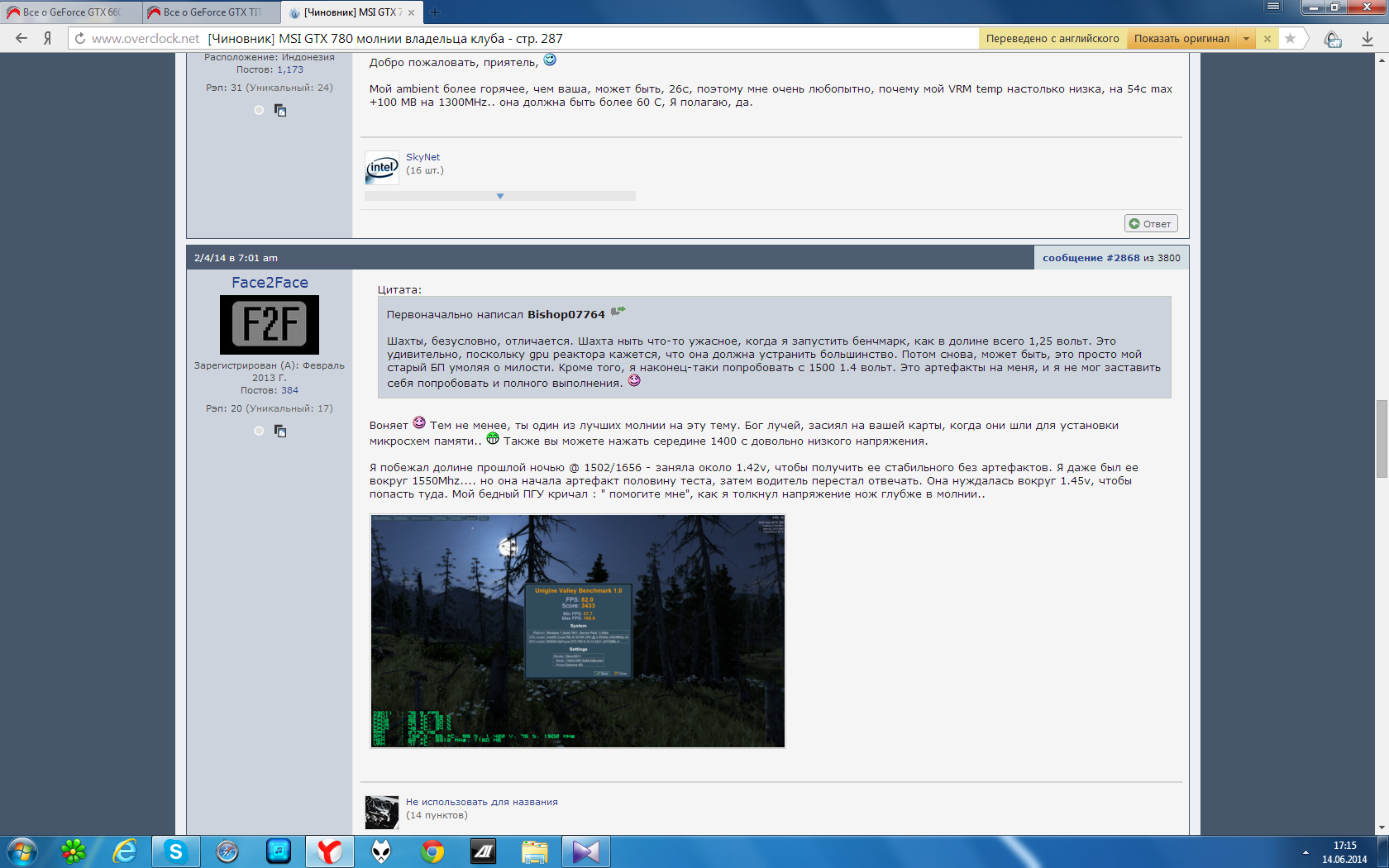Bookmark this page with the star icon
This screenshot has height=868, width=1389.
click(1290, 38)
